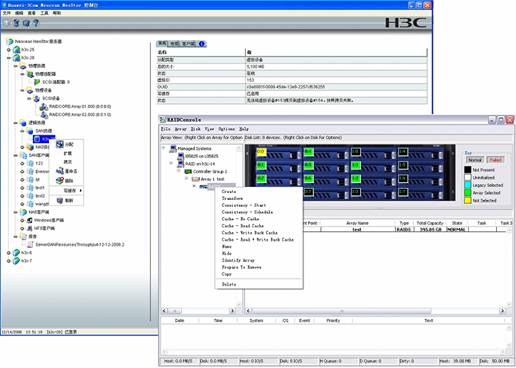Select disk 1:7 in the enclosure view
Screen dimensions: 516x368
coord(403,192)
